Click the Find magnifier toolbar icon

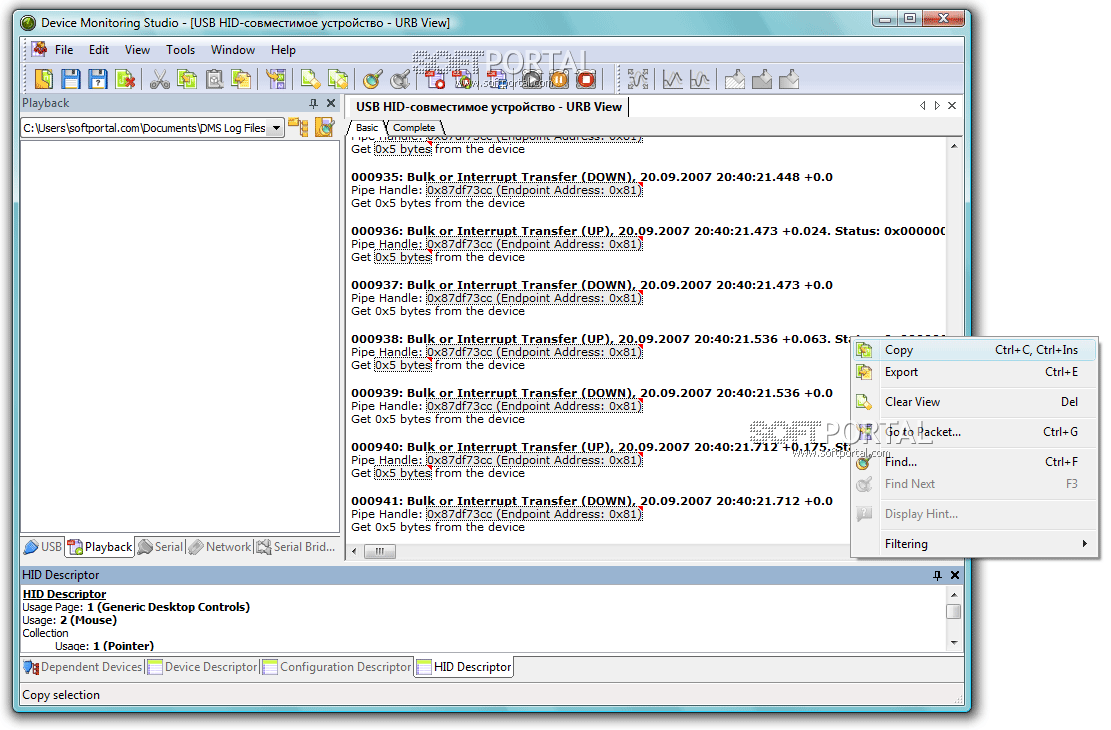[373, 79]
